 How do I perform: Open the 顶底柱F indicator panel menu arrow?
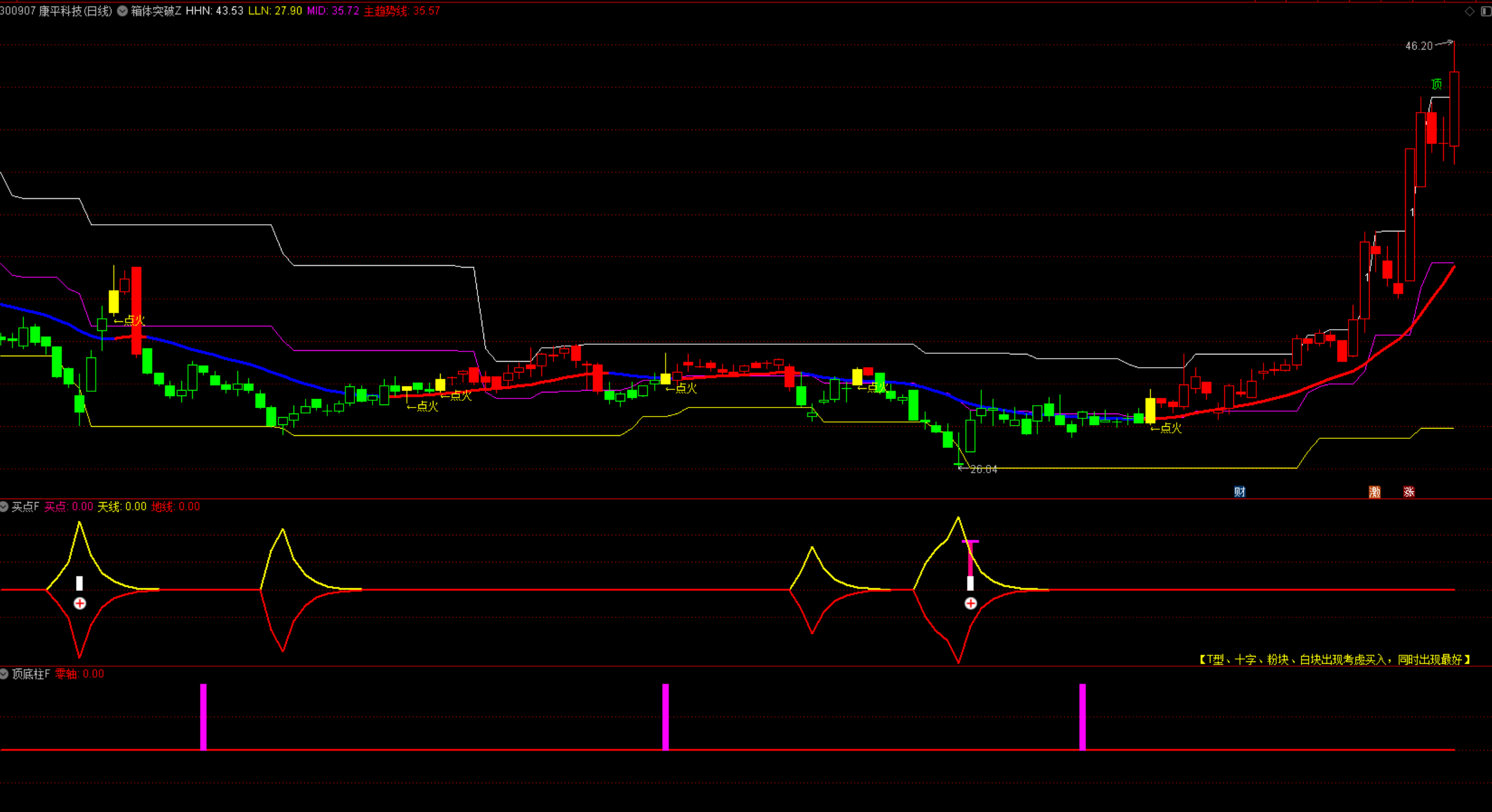pyautogui.click(x=4, y=673)
